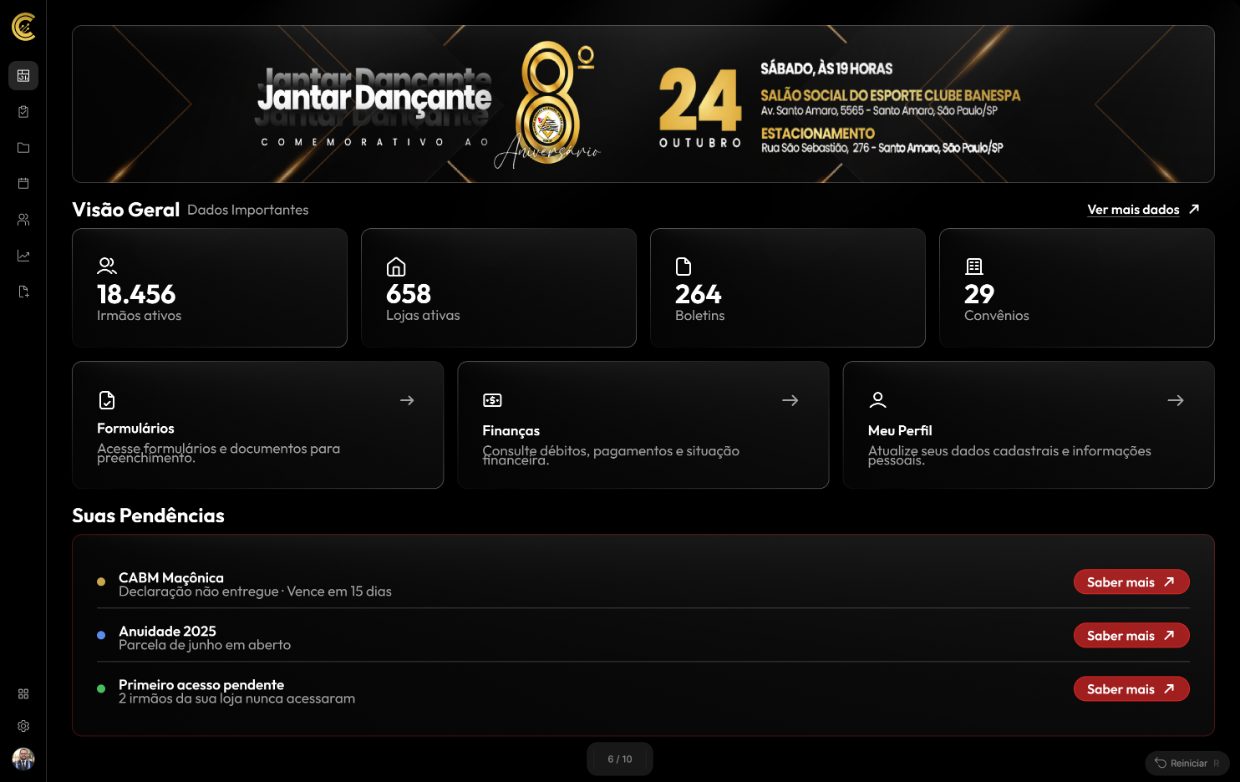Click the building icon above 29

click(974, 266)
